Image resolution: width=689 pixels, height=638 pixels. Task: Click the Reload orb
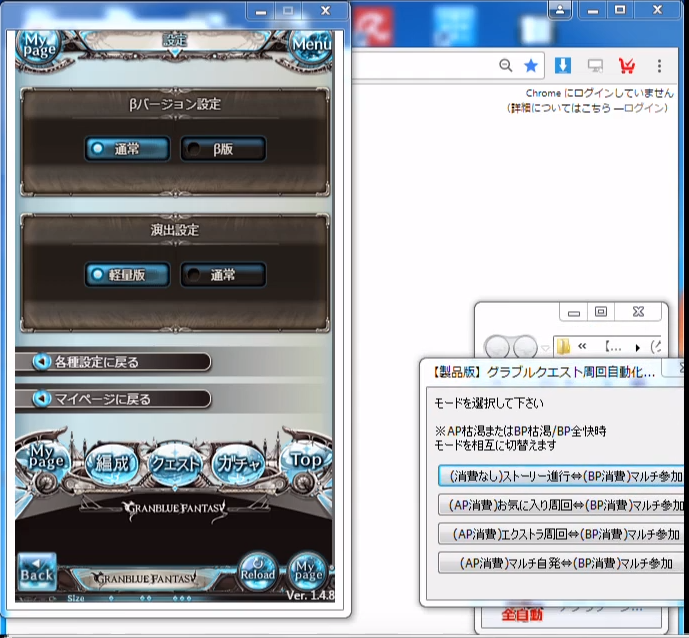[258, 572]
